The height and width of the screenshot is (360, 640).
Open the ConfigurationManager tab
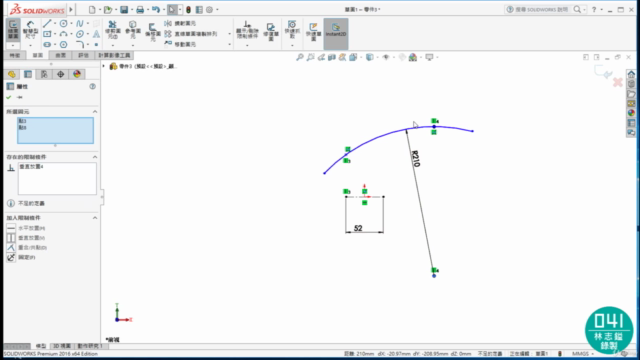pyautogui.click(x=44, y=74)
